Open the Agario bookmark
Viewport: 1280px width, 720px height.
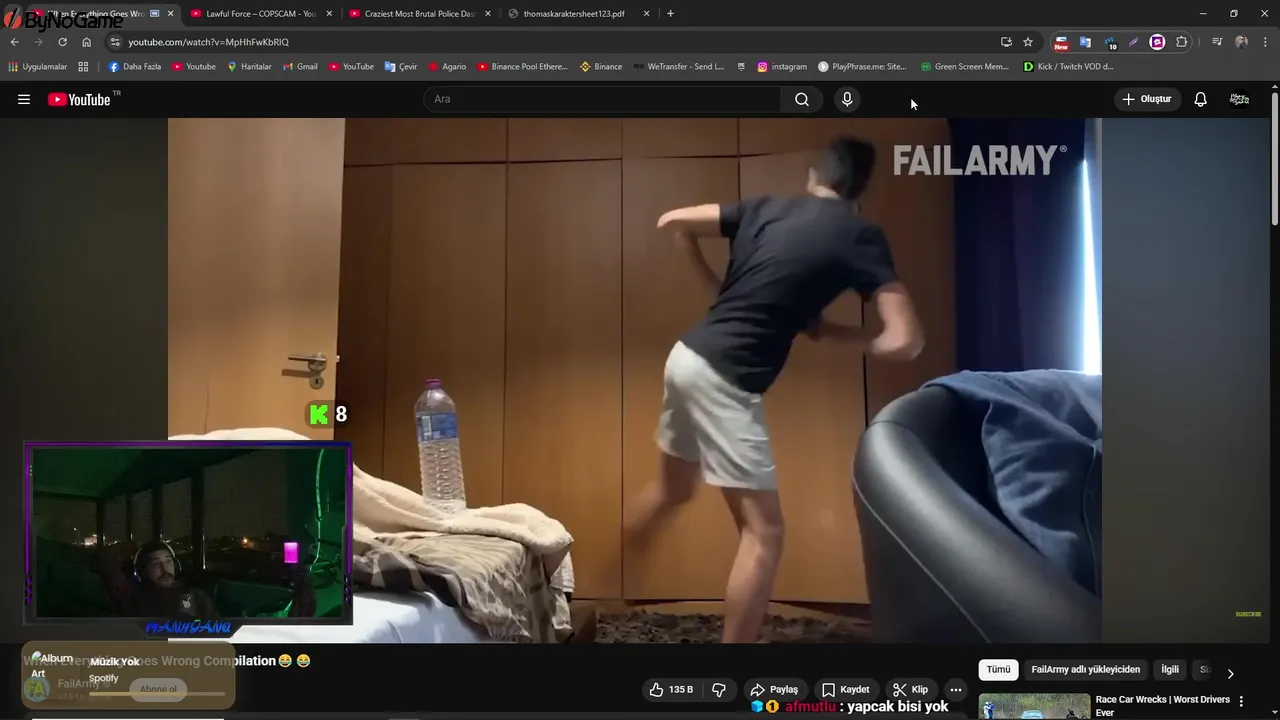[446, 67]
